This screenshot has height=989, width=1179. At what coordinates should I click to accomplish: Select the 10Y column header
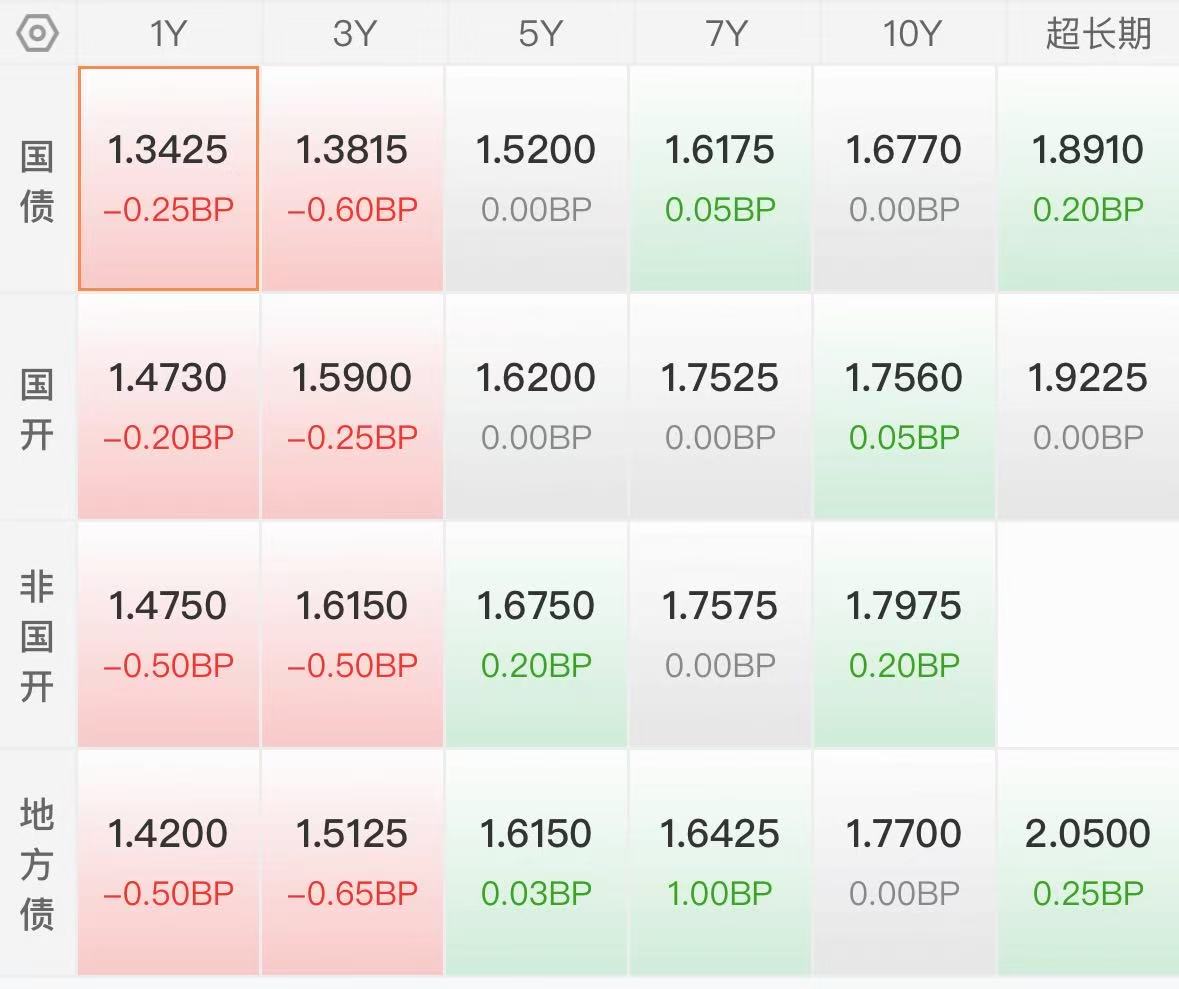[911, 34]
